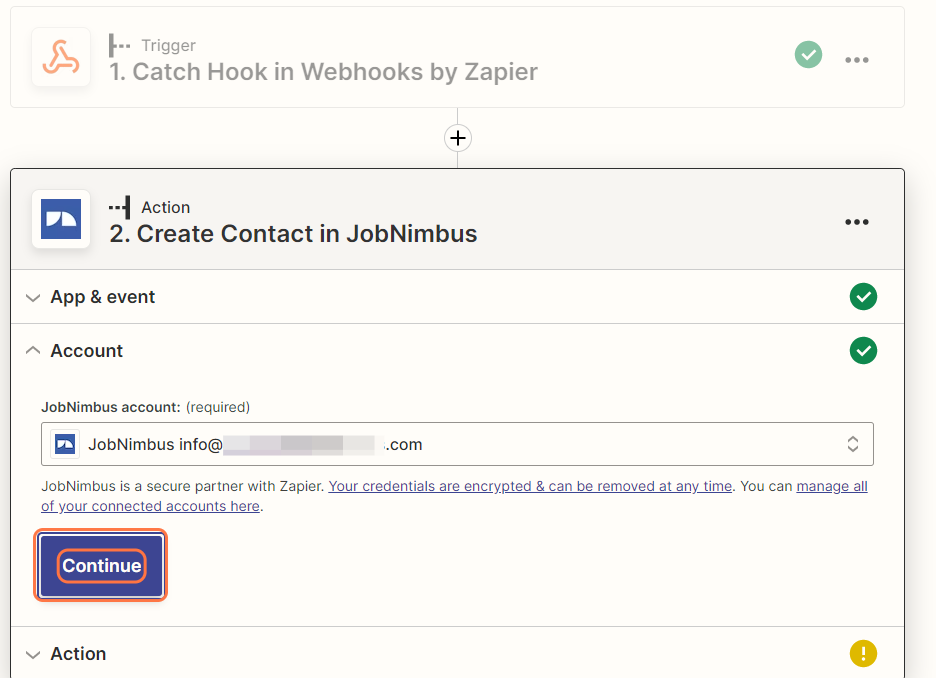Click the yellow warning icon on Action

point(862,654)
